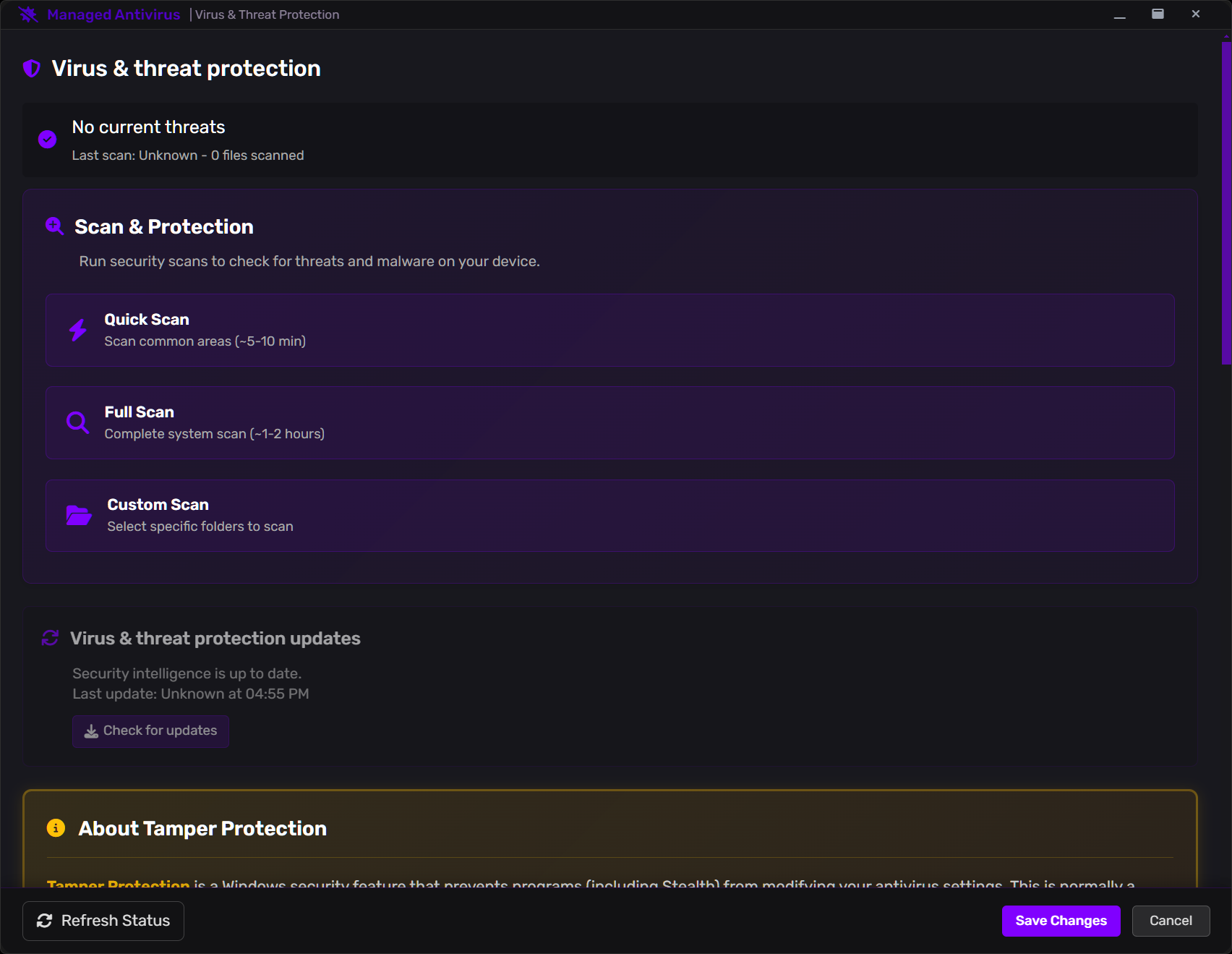This screenshot has width=1232, height=954.
Task: Run the Full Scan of the system
Action: (609, 422)
